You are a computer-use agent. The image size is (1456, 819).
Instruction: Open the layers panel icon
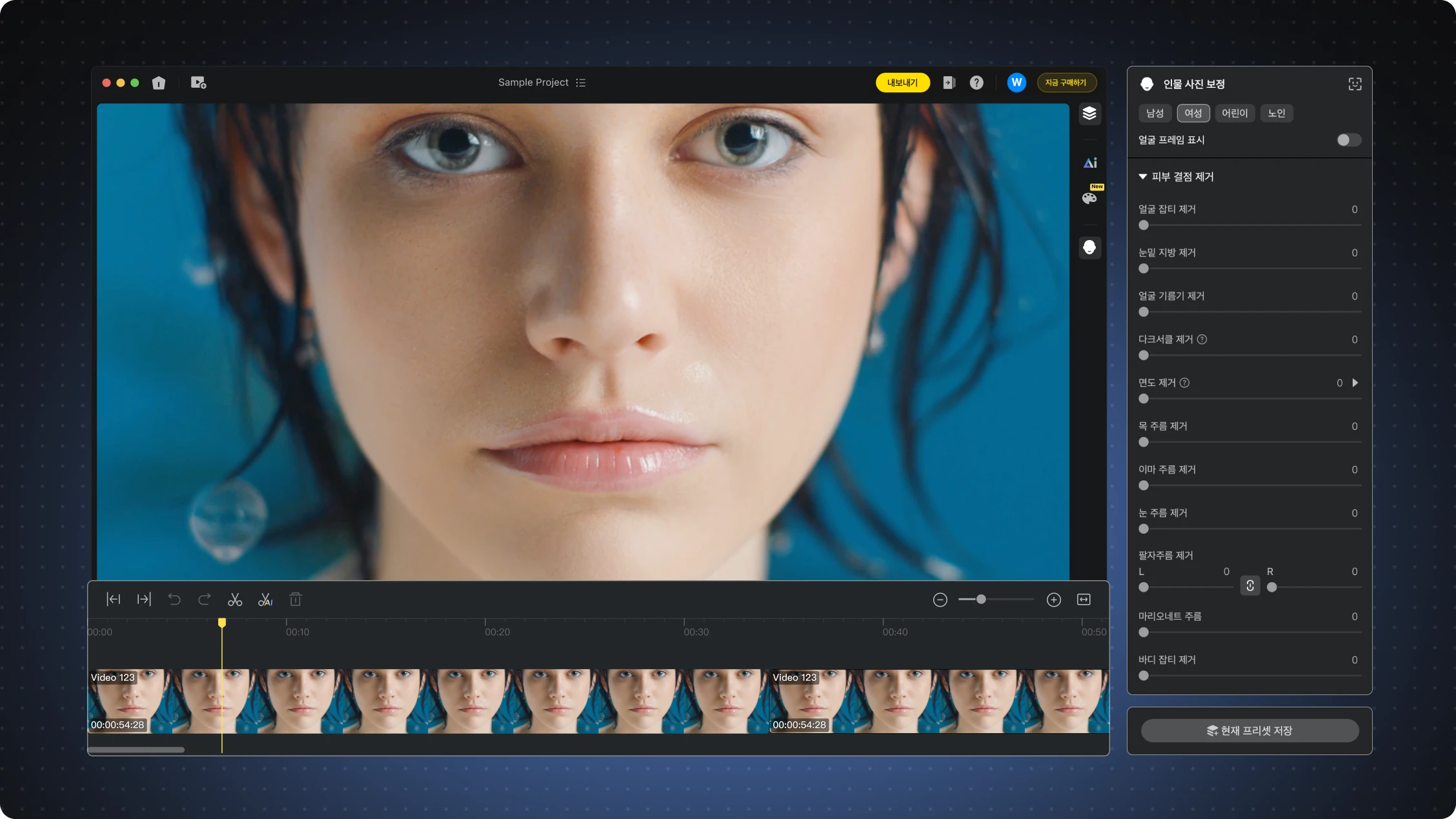click(x=1089, y=114)
